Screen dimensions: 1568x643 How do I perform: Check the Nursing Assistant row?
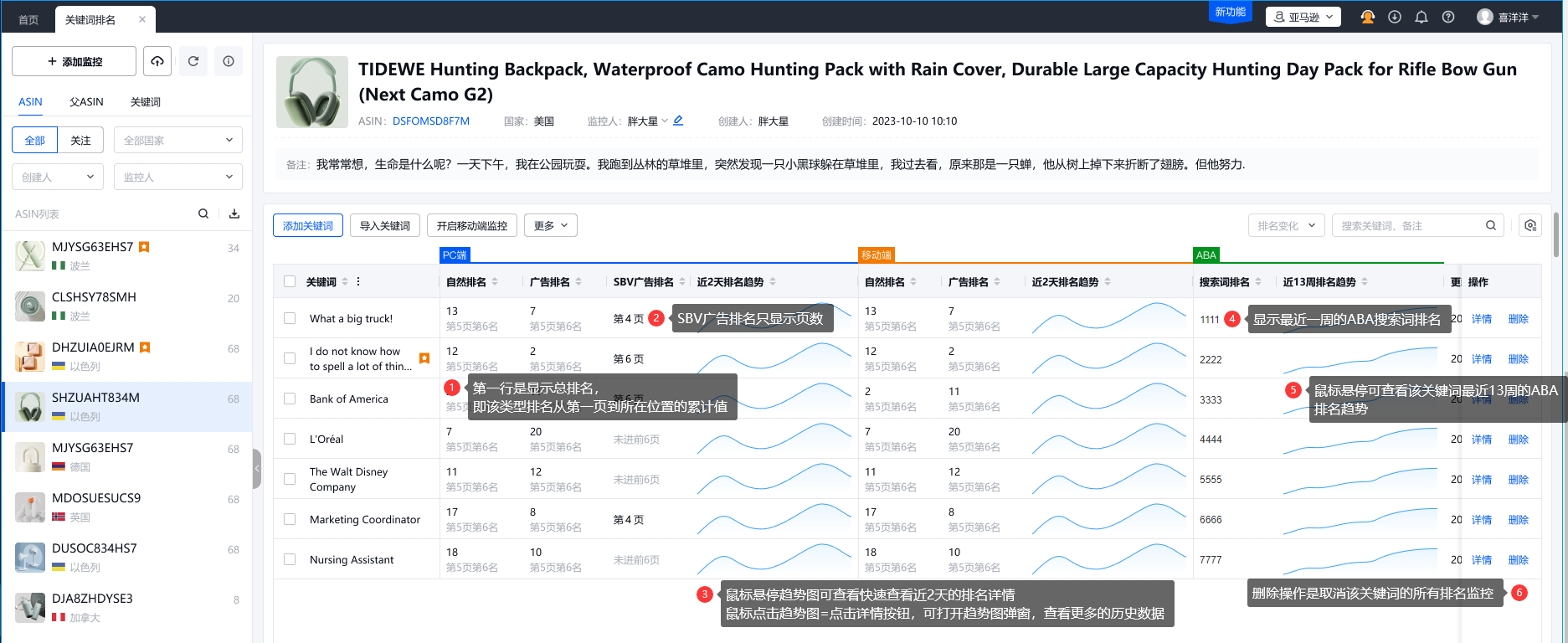click(290, 559)
